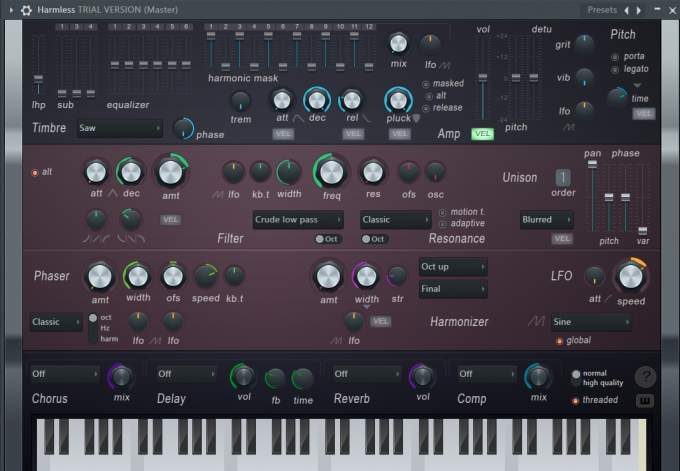Switch normal / high quality toggle

[576, 378]
